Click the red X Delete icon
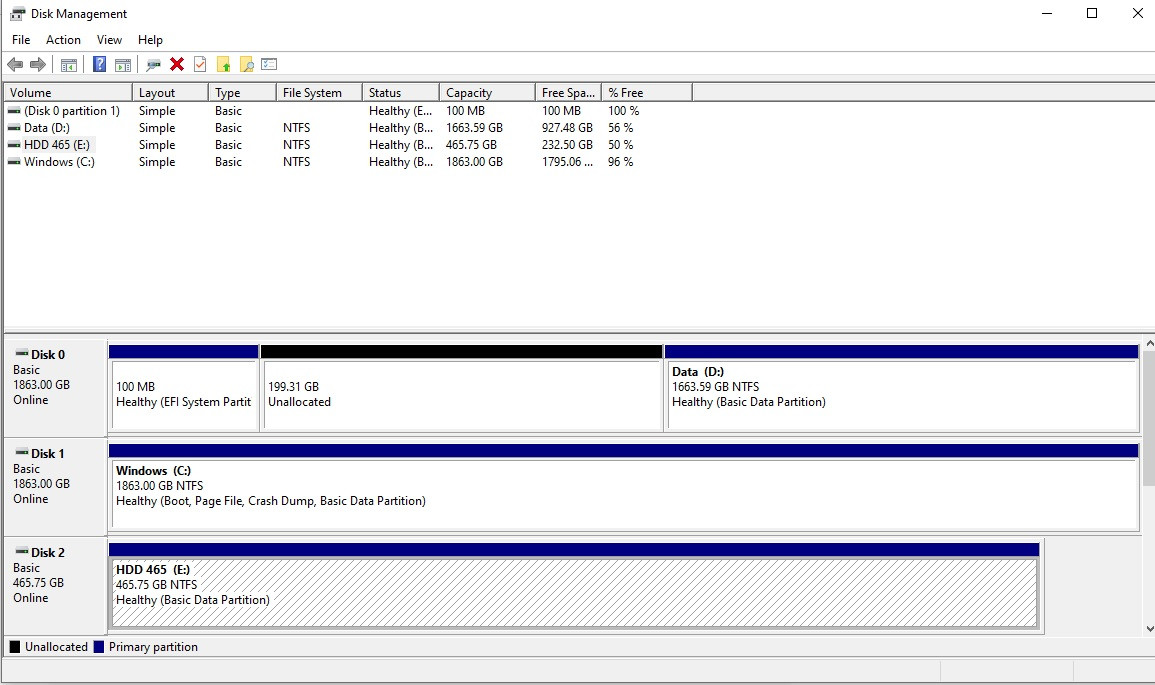The height and width of the screenshot is (685, 1155). [177, 64]
